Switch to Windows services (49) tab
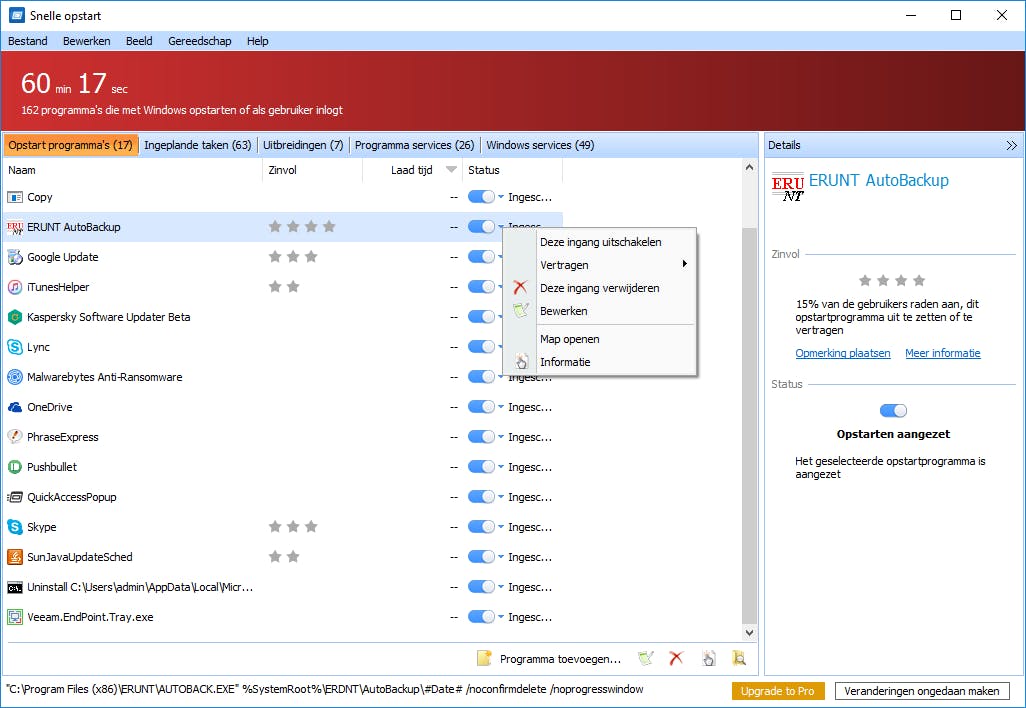1026x708 pixels. coord(540,145)
